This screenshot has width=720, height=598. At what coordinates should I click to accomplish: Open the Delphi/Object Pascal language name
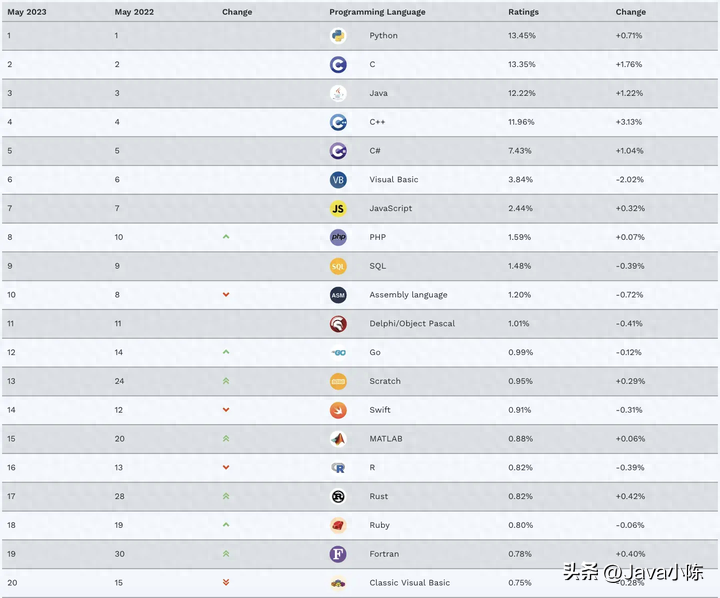coord(412,323)
